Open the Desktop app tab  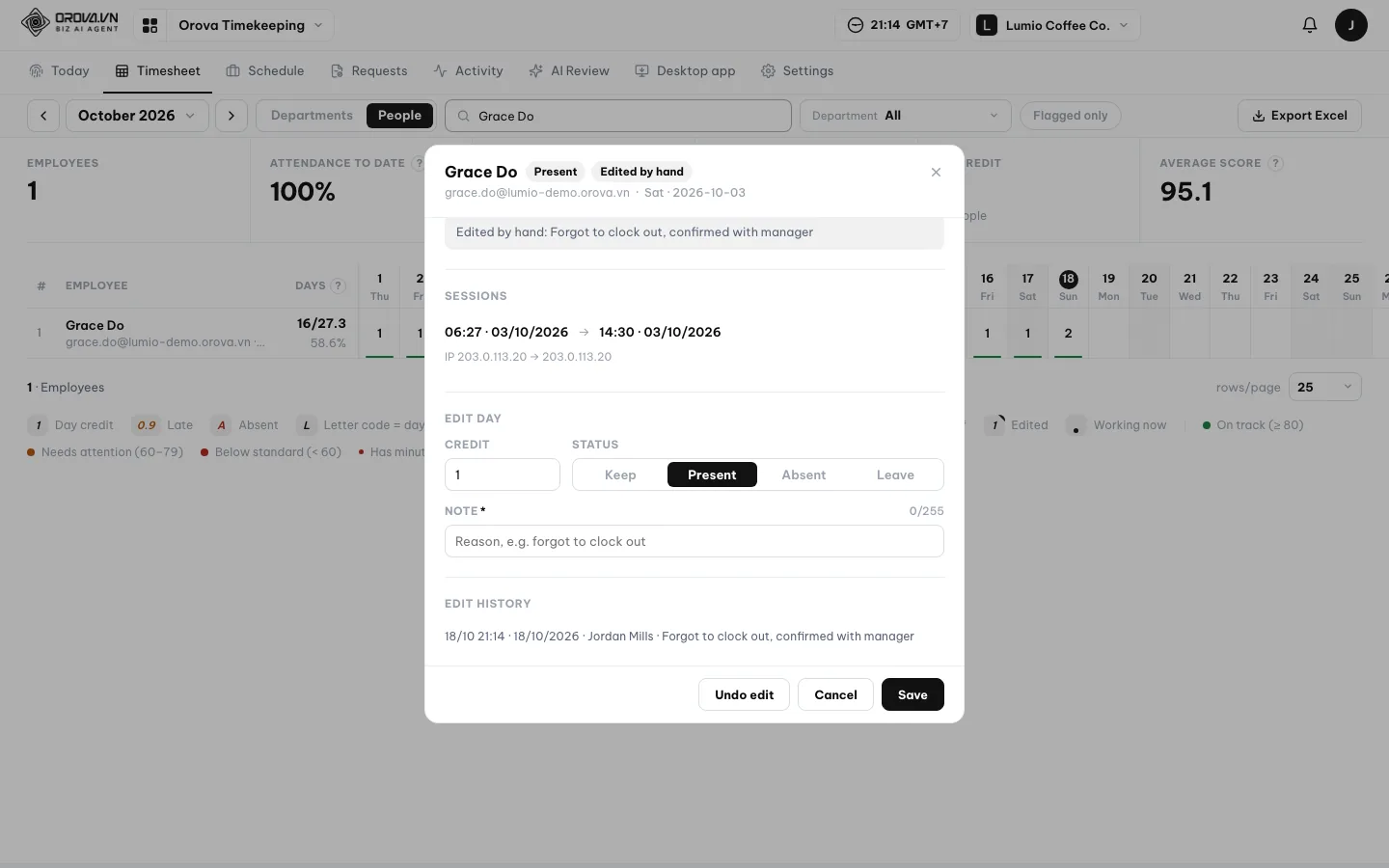click(x=685, y=71)
